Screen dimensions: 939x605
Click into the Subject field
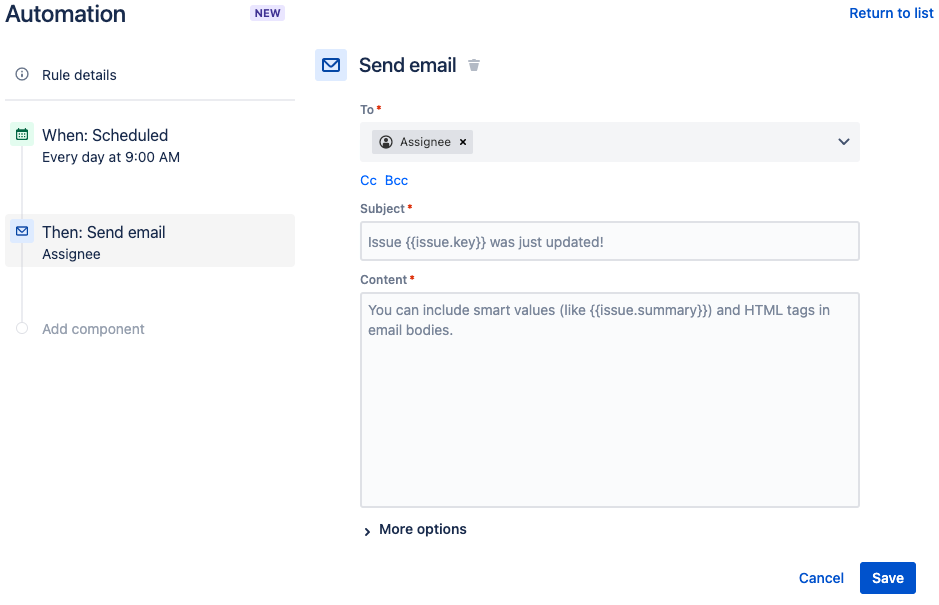(610, 241)
